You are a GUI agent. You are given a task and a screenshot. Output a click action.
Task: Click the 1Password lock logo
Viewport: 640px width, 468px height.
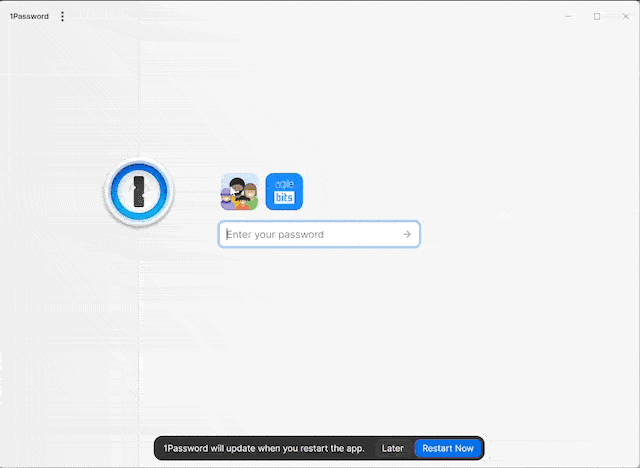139,192
